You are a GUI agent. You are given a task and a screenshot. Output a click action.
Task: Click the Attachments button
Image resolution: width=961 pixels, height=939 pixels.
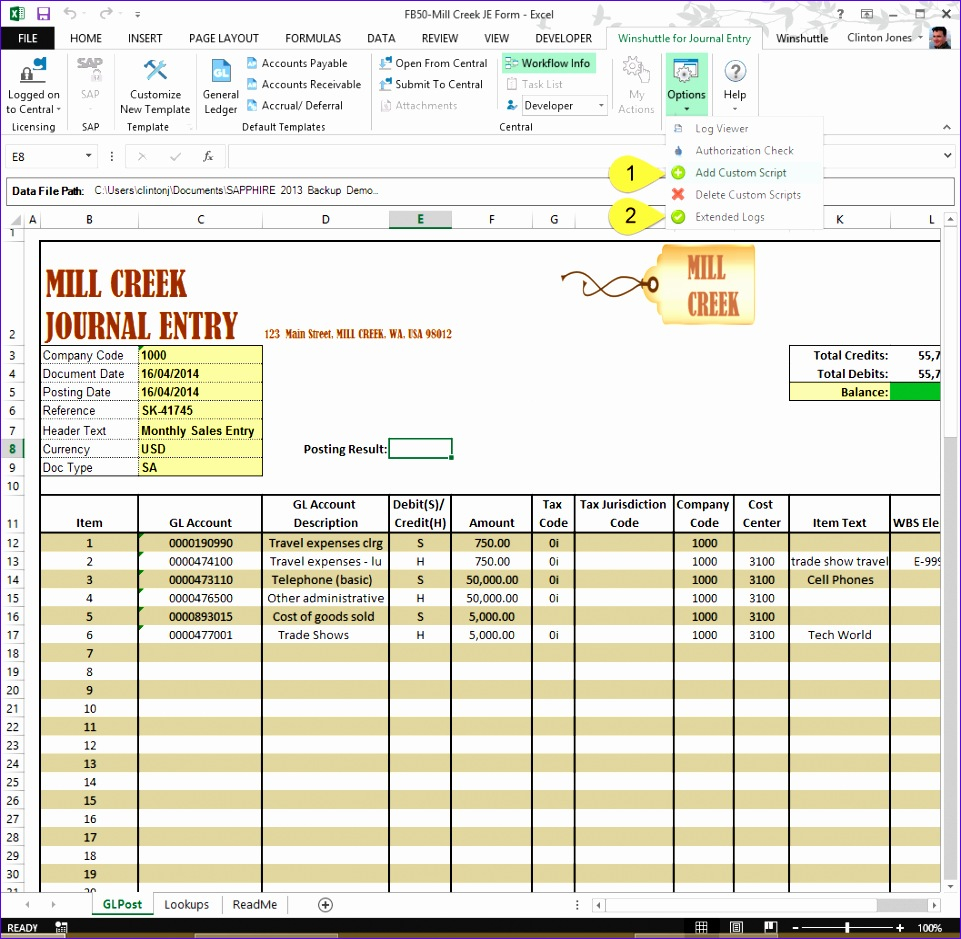[x=419, y=105]
